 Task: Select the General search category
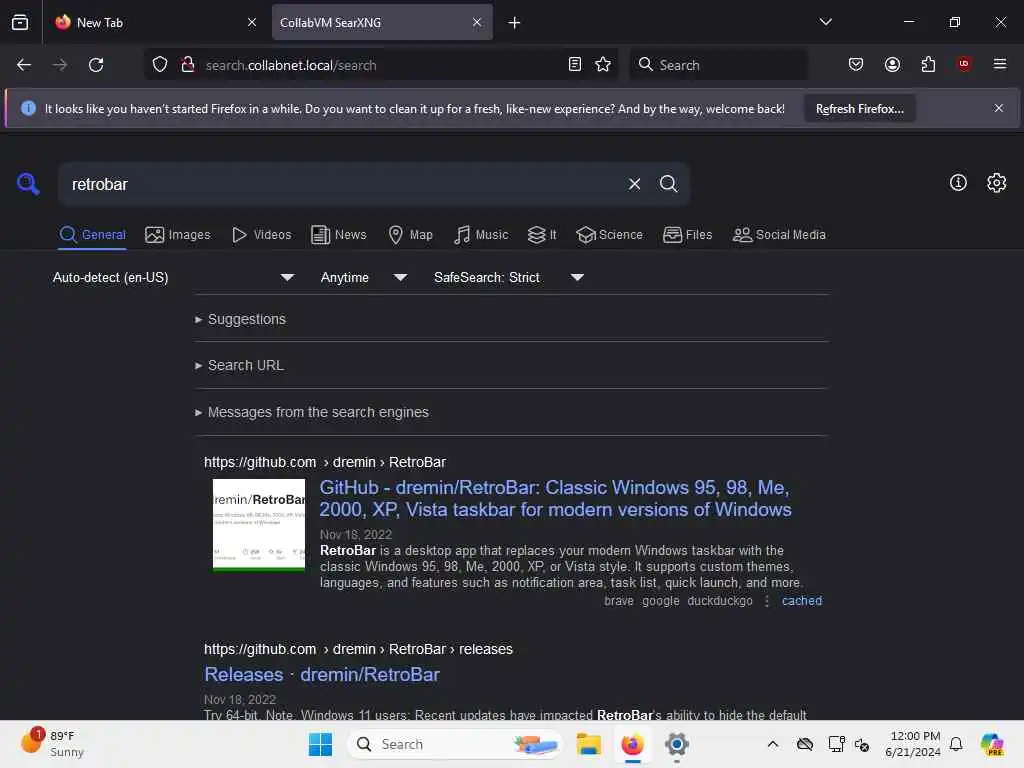point(93,234)
